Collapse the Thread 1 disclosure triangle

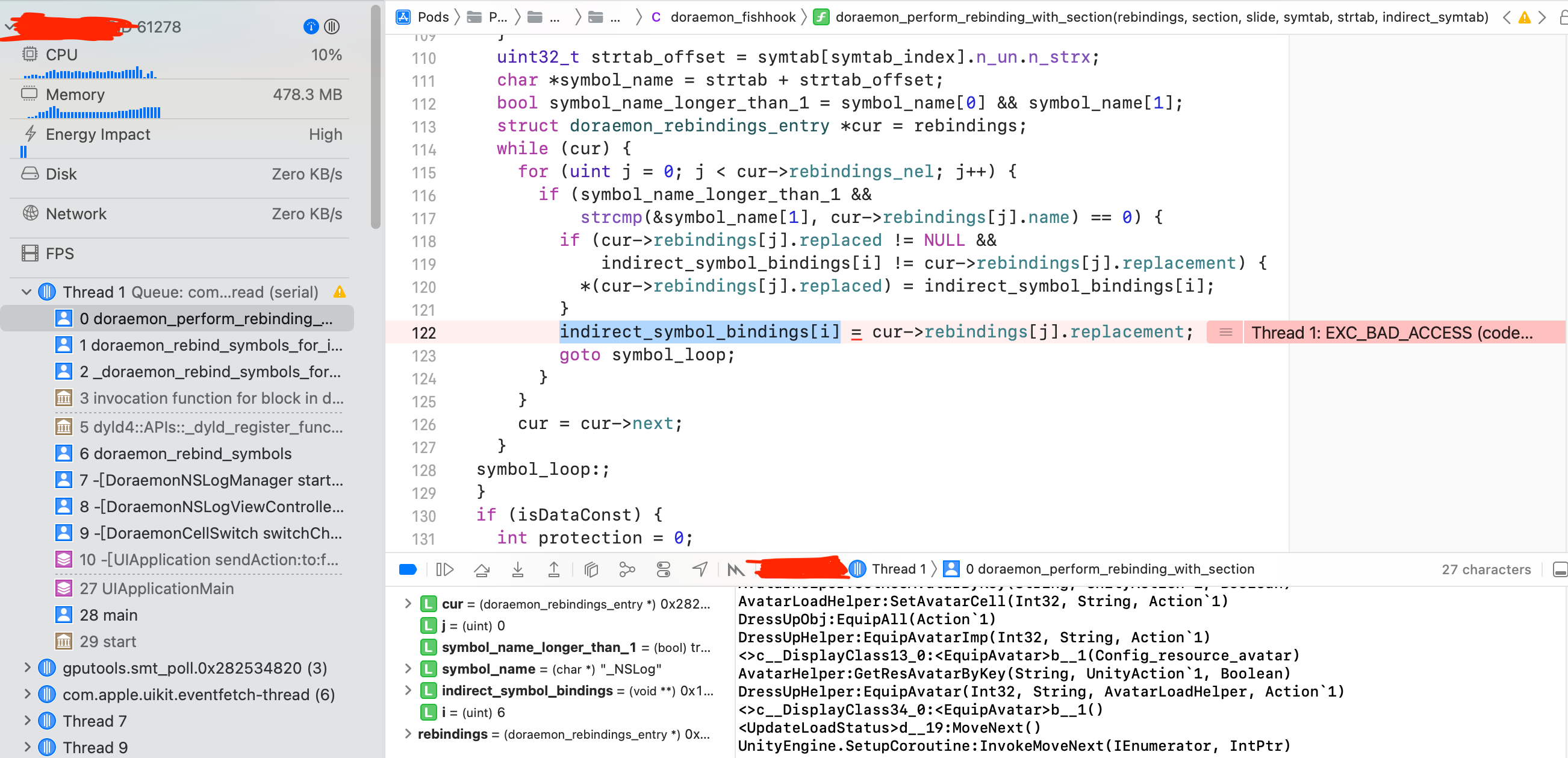coord(26,292)
